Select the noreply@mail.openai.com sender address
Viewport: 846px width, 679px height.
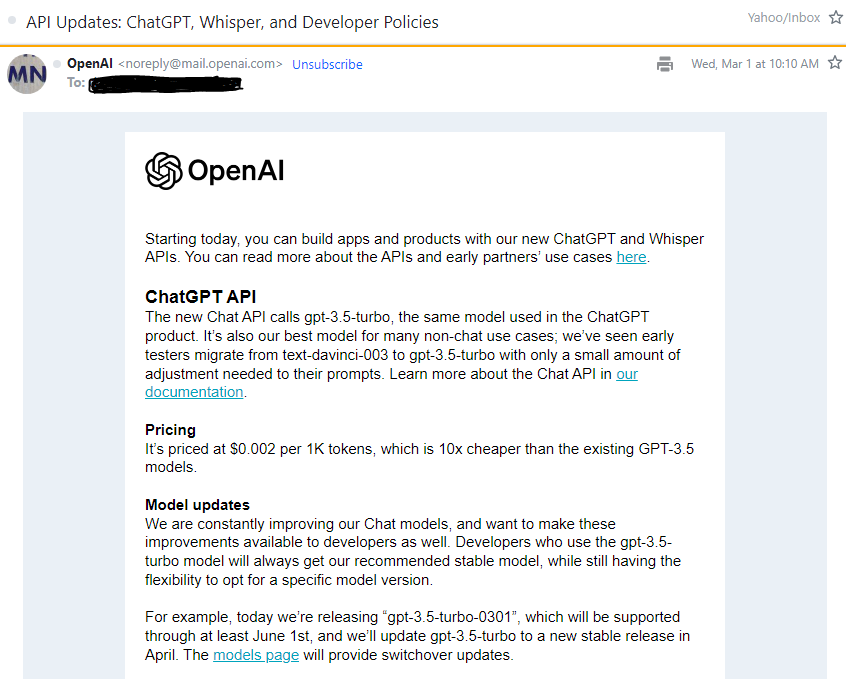tap(200, 64)
